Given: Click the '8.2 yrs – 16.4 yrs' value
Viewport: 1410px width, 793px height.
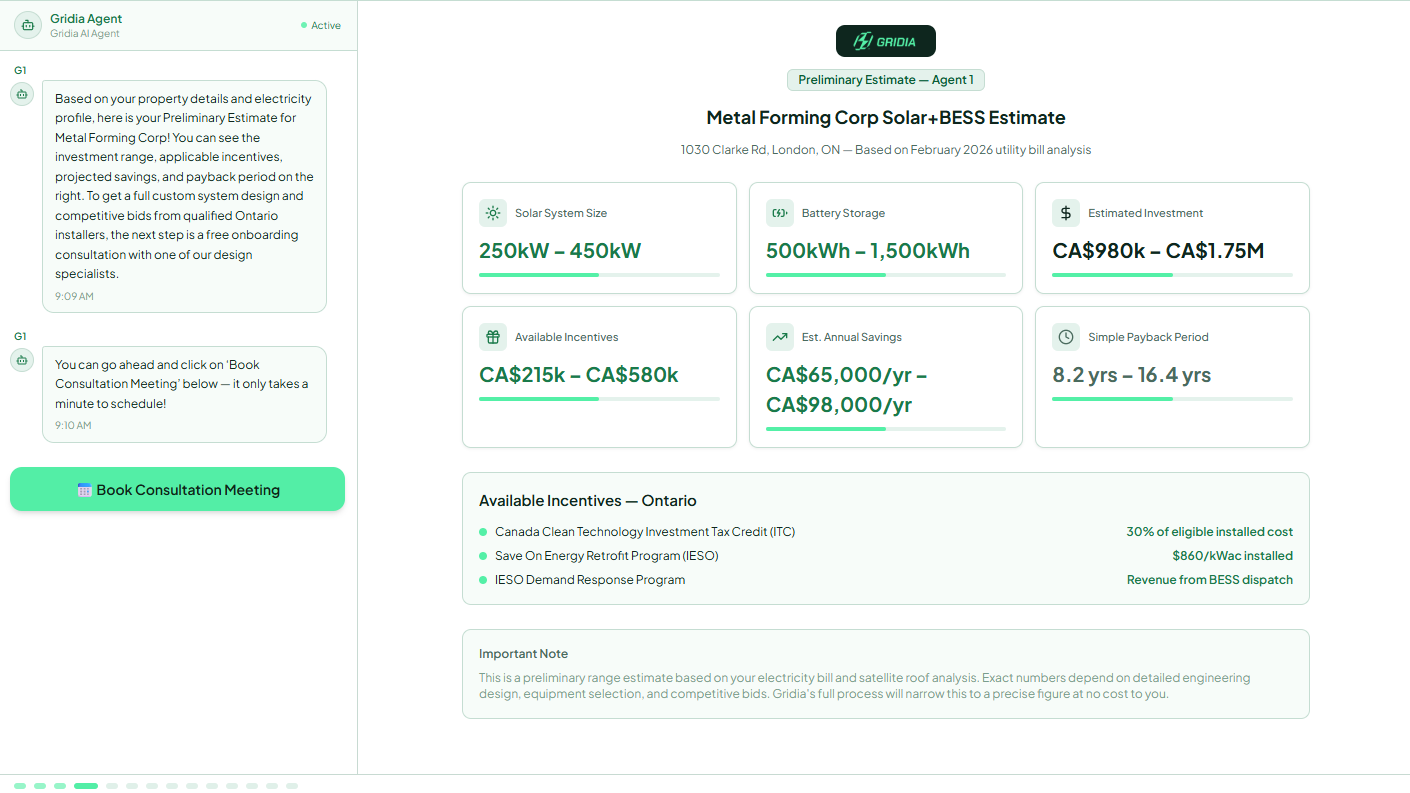Looking at the screenshot, I should (1132, 375).
